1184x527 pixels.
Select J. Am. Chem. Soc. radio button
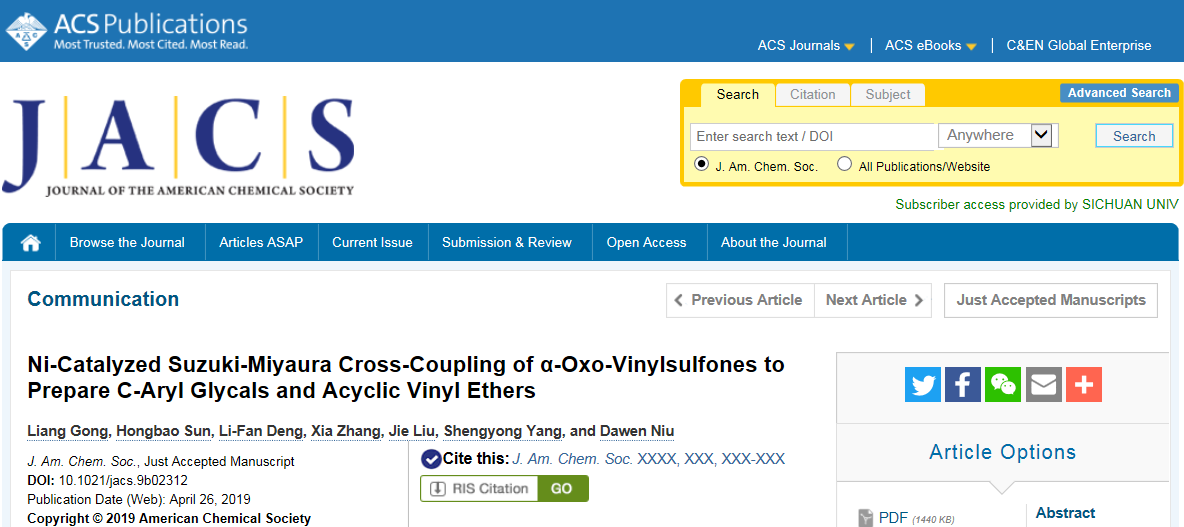coord(701,164)
